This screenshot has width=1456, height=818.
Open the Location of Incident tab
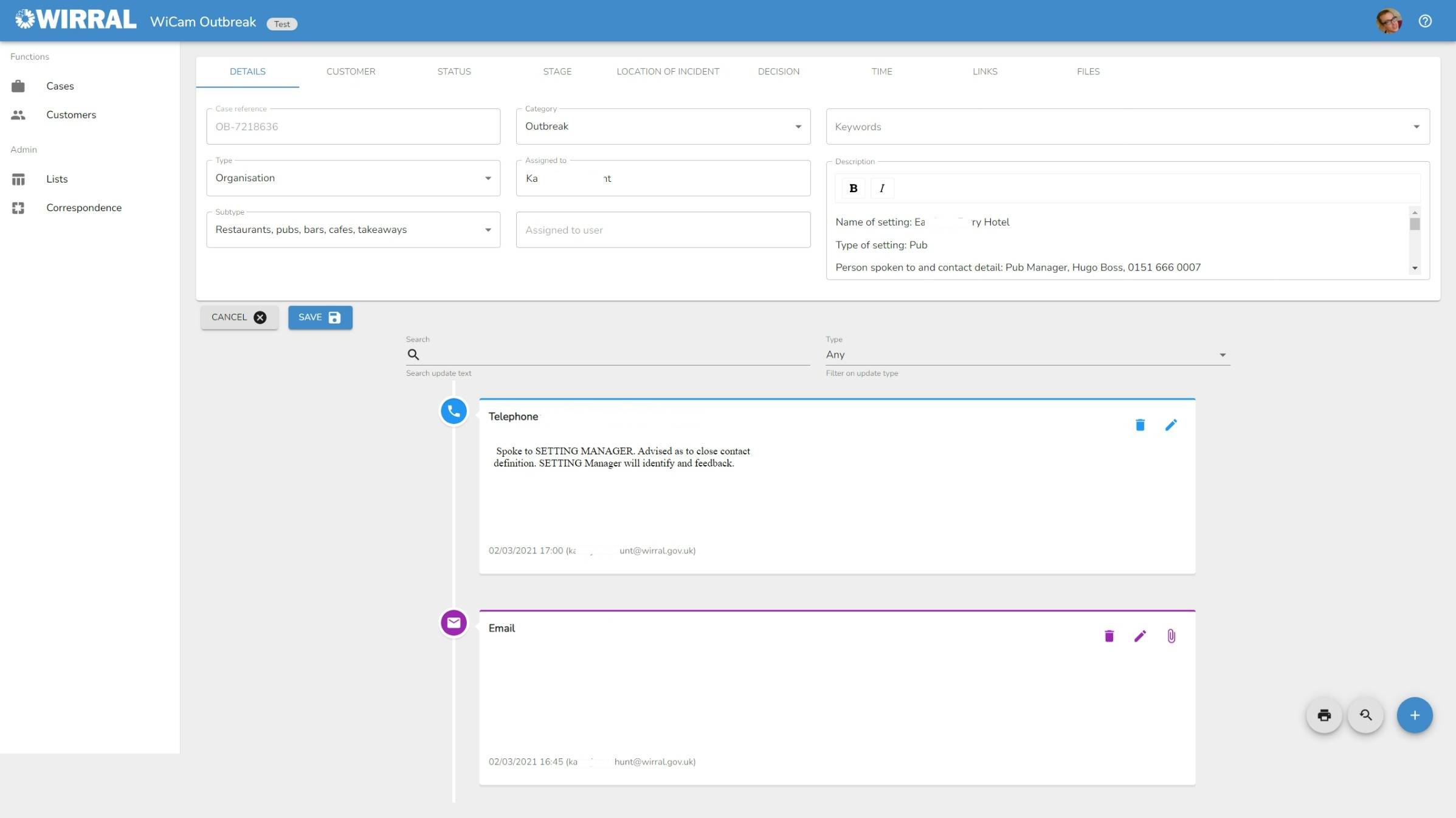[x=668, y=71]
